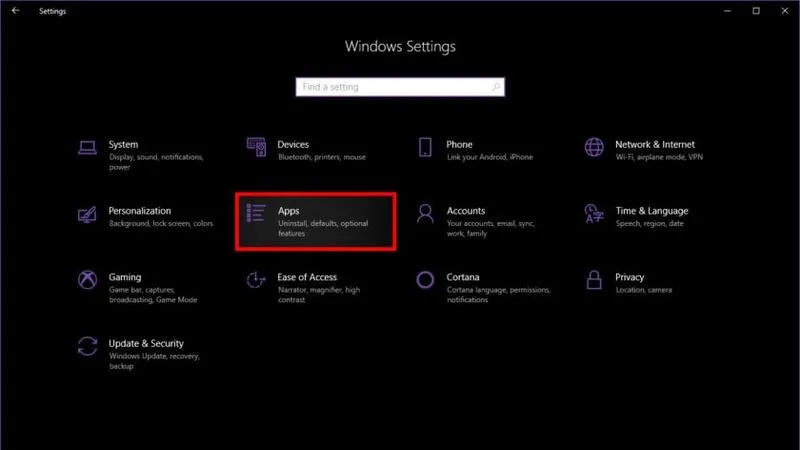800x450 pixels.
Task: Select the Cortana circle icon
Action: pos(425,280)
